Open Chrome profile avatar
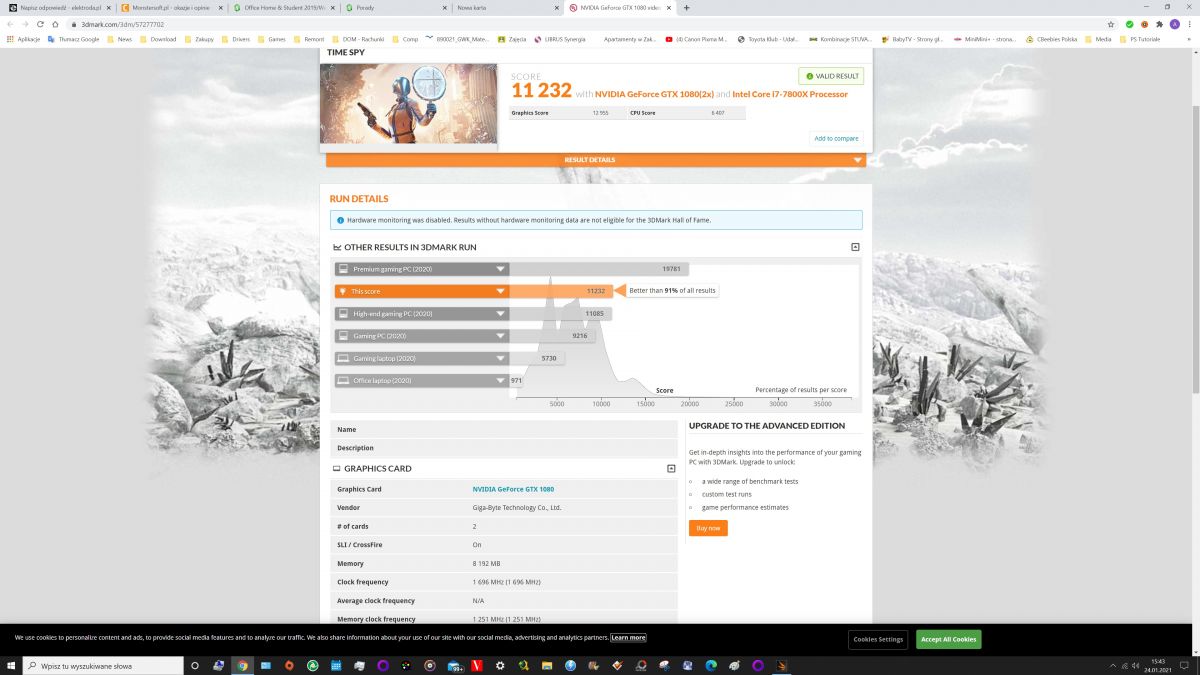This screenshot has width=1200, height=675. coord(1175,24)
